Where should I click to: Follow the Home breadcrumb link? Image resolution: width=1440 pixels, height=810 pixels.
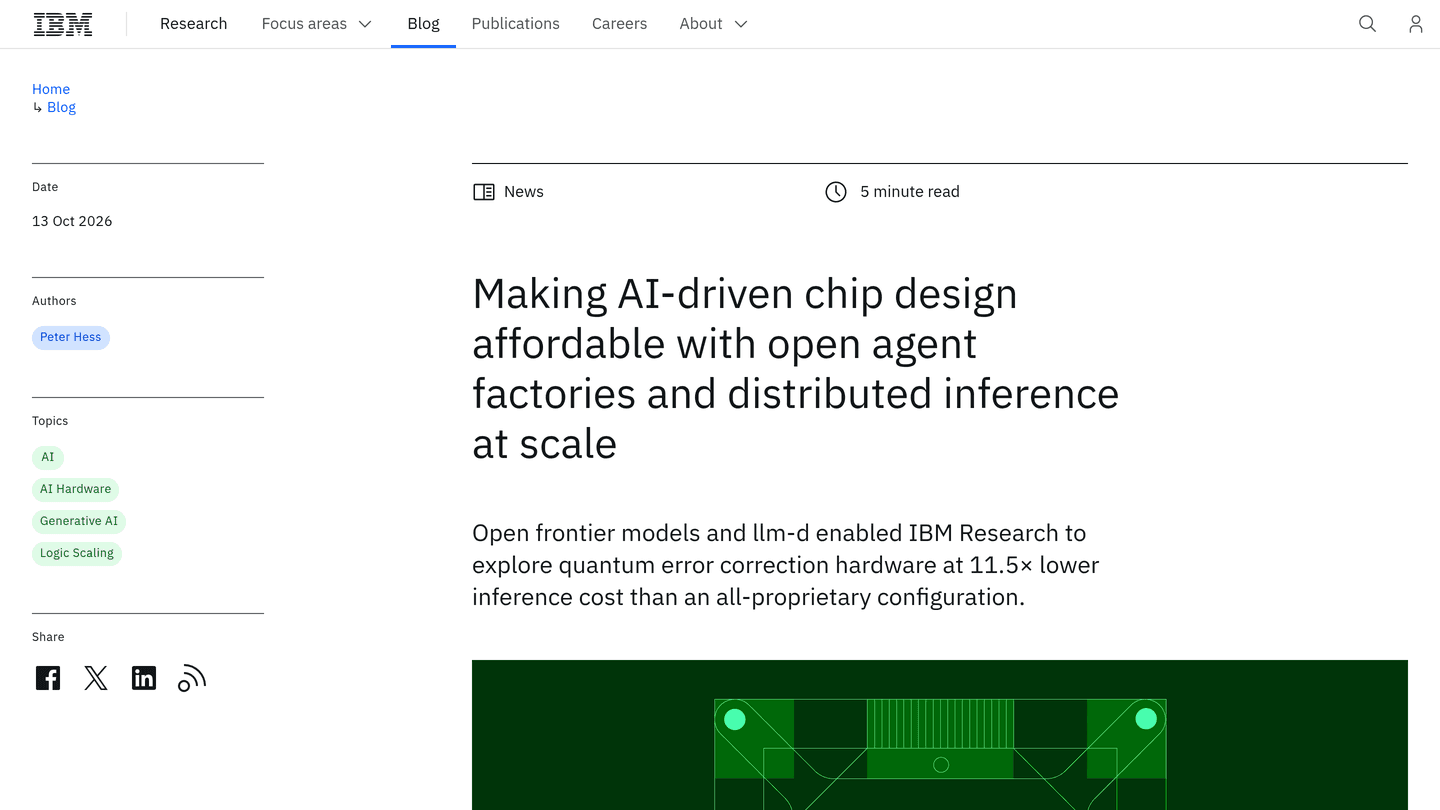pos(51,89)
